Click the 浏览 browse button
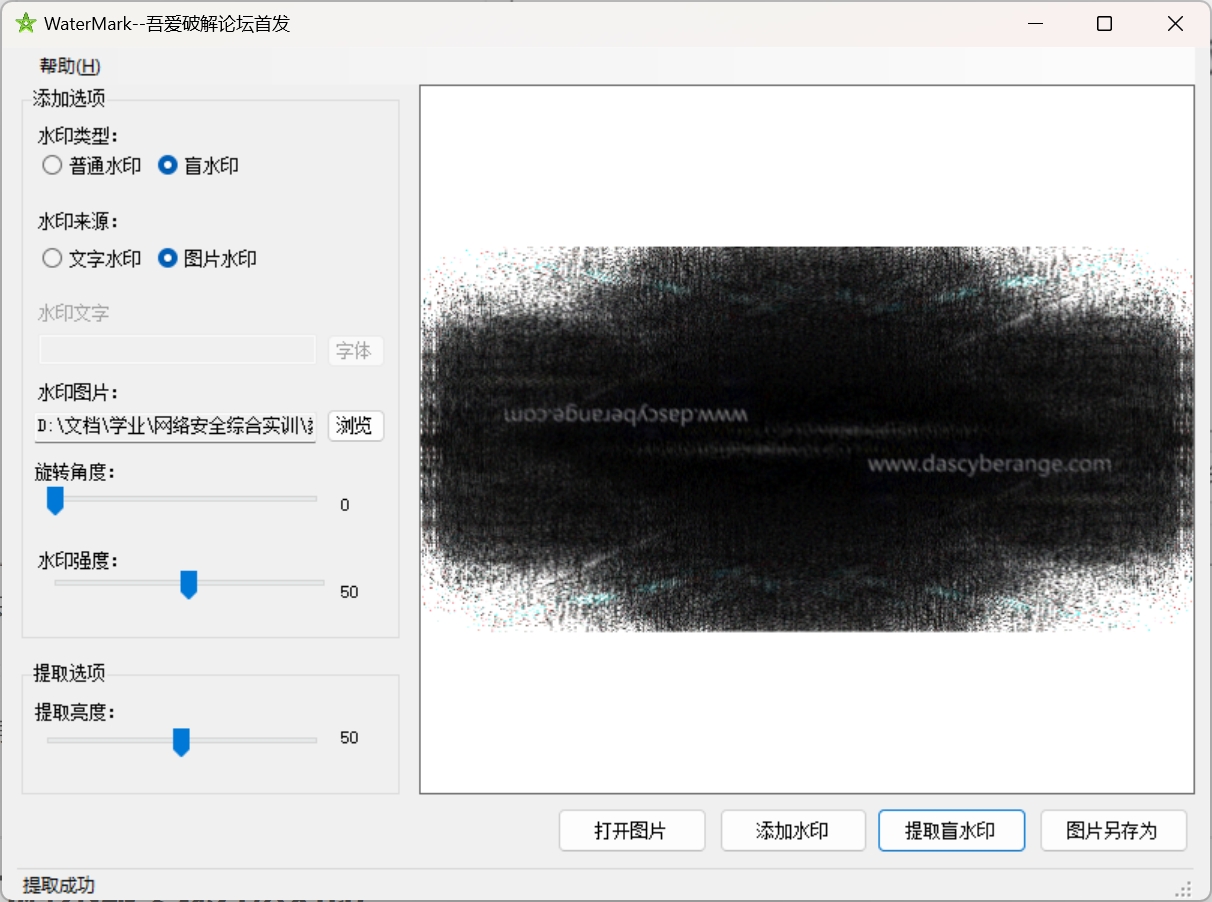 [x=356, y=426]
